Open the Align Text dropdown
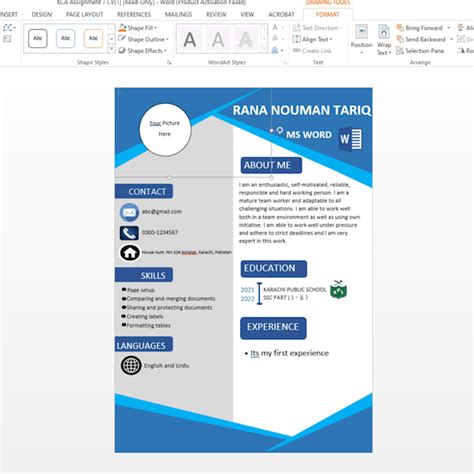This screenshot has height=474, width=474. [312, 39]
